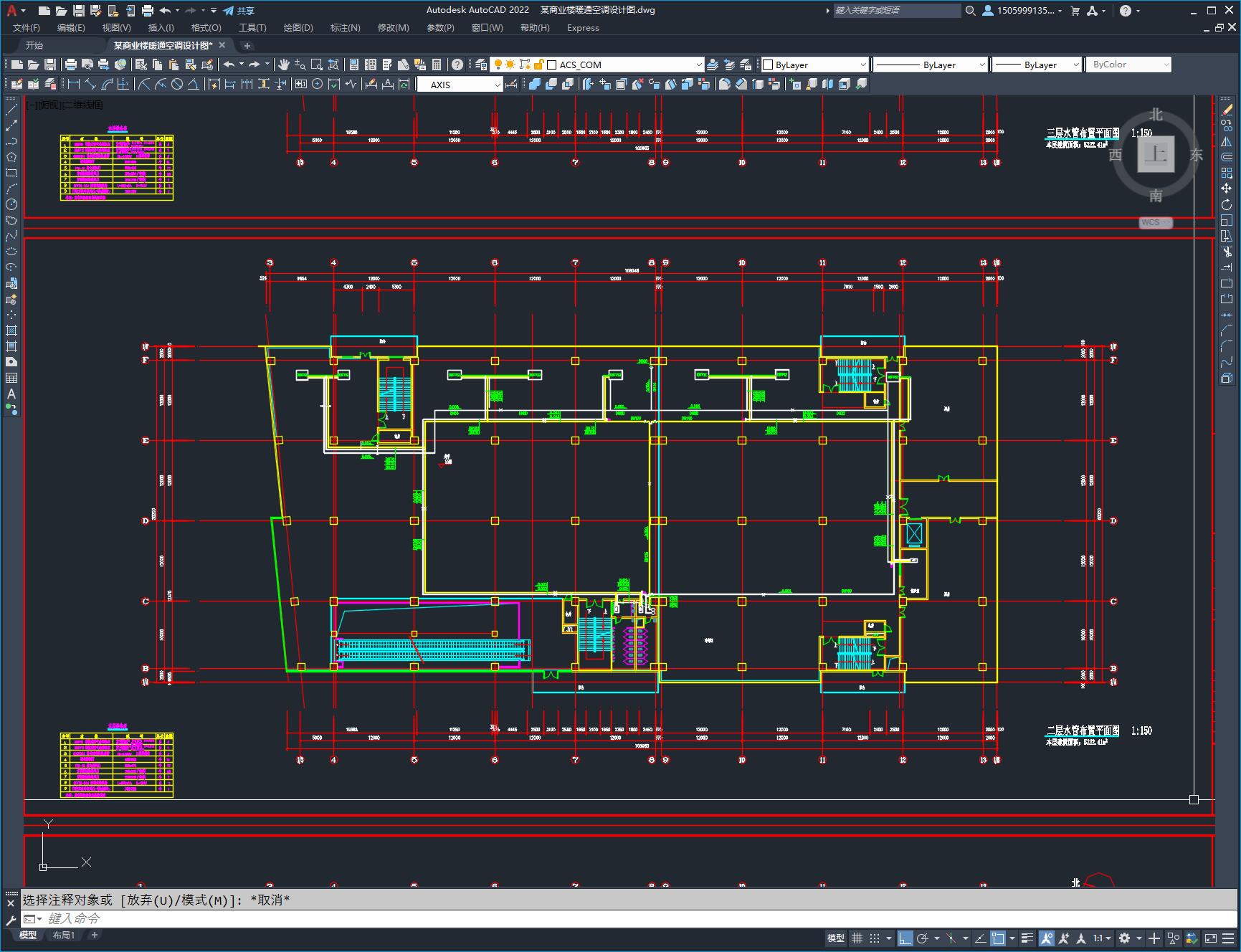
Task: Click the Aligned dimension tool icon
Action: pos(90,85)
